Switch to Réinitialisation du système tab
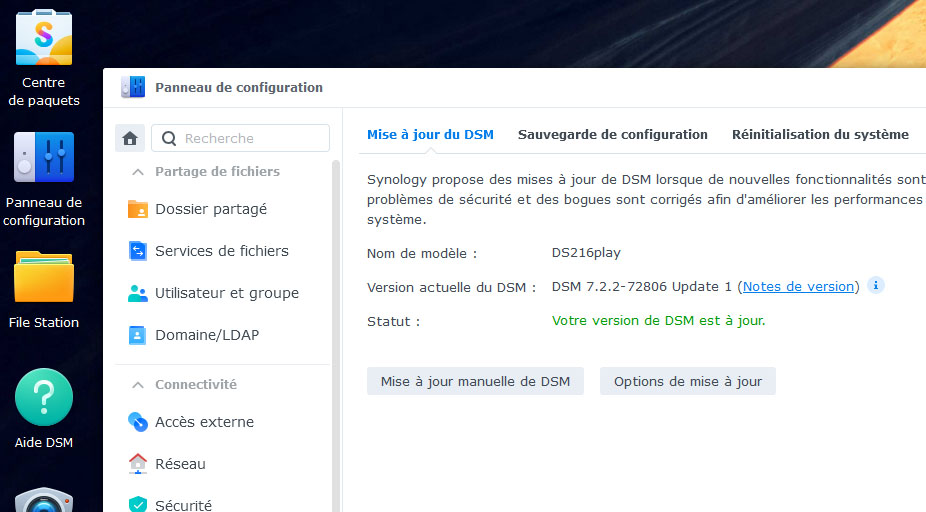Viewport: 926px width, 512px height. (820, 134)
